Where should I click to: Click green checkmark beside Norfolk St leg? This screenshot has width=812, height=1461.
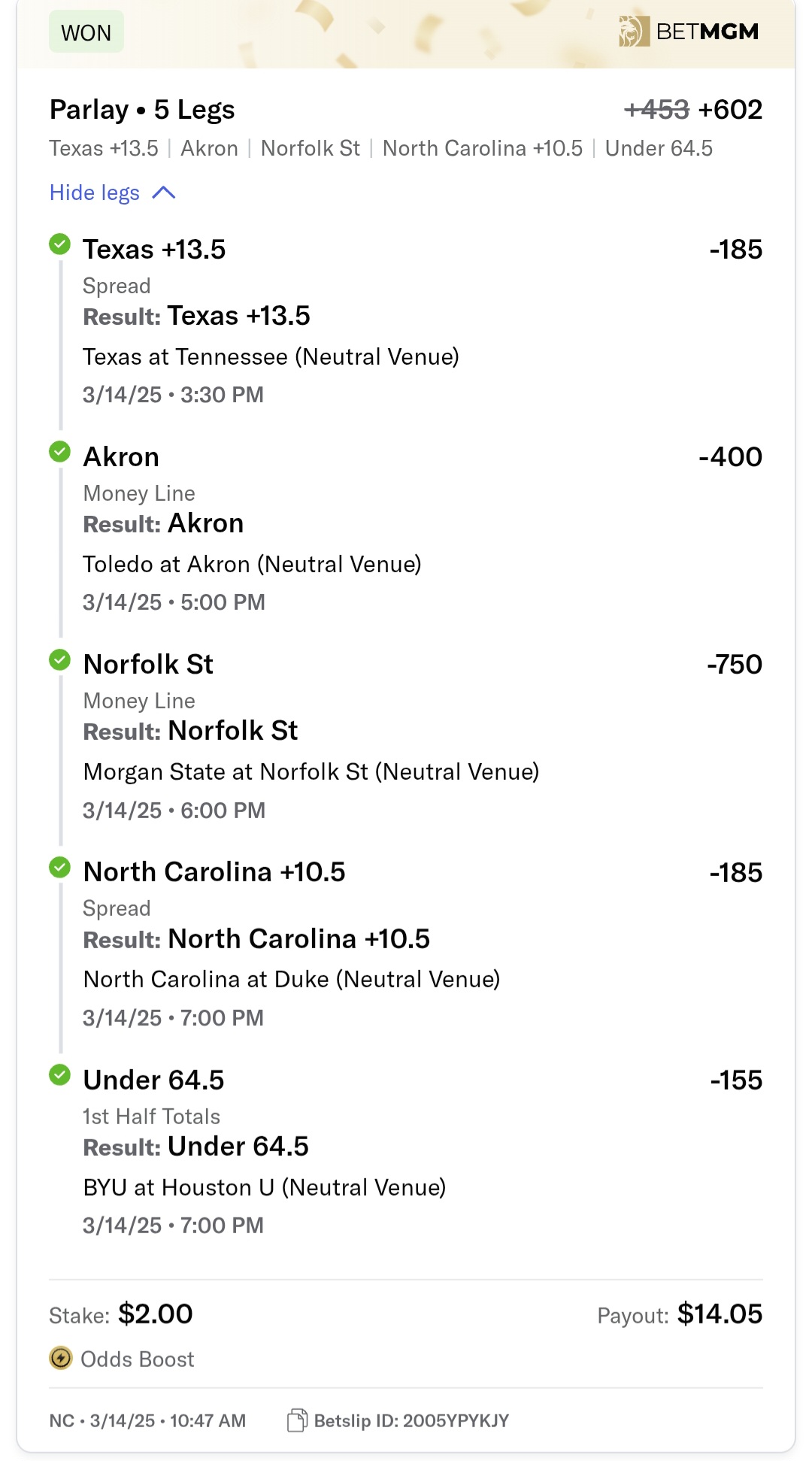pyautogui.click(x=59, y=659)
